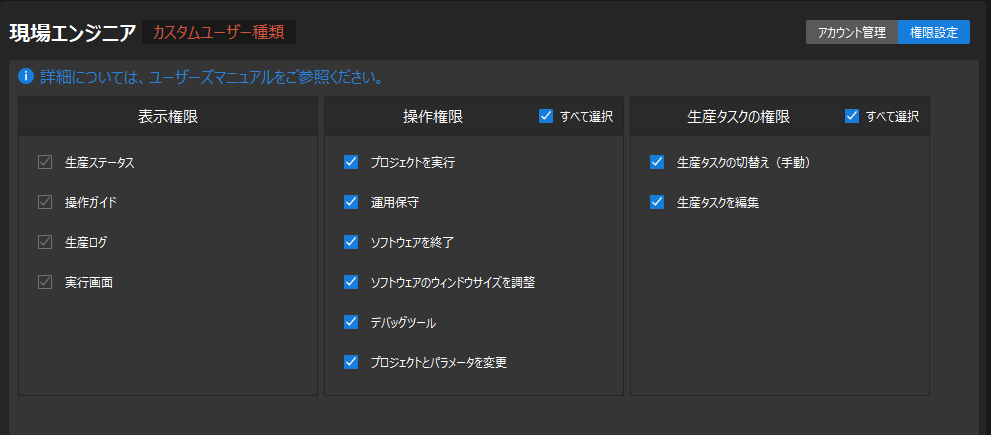Uncheck 生産タスクを編集 checkbox

tap(657, 202)
